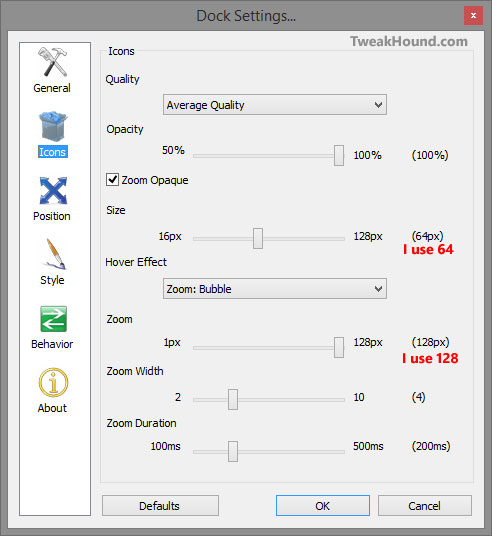Click the Opacity slider handle
Image resolution: width=492 pixels, height=536 pixels.
pyautogui.click(x=339, y=155)
